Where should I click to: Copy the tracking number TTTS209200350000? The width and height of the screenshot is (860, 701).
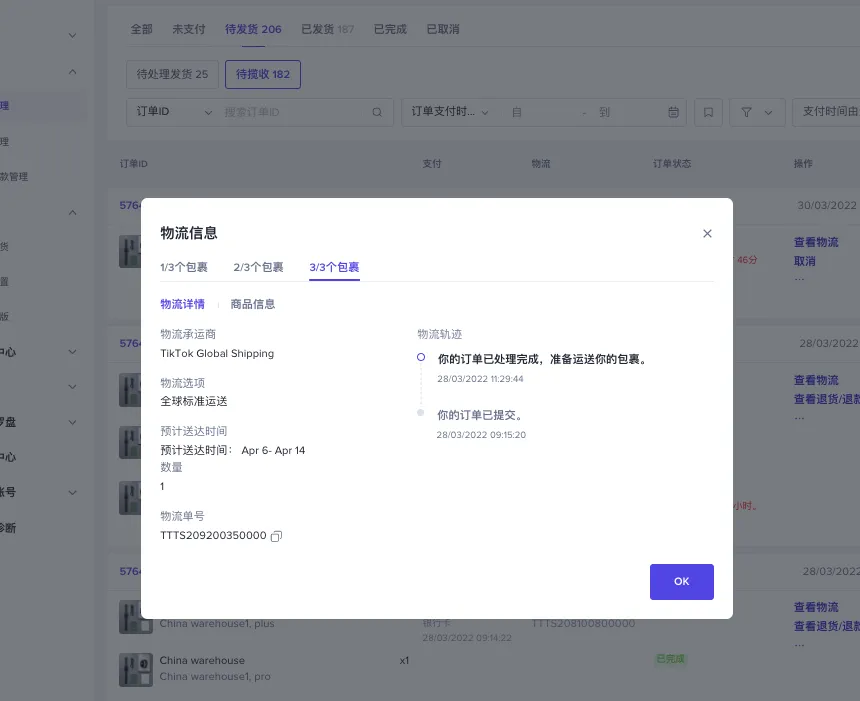click(x=276, y=536)
